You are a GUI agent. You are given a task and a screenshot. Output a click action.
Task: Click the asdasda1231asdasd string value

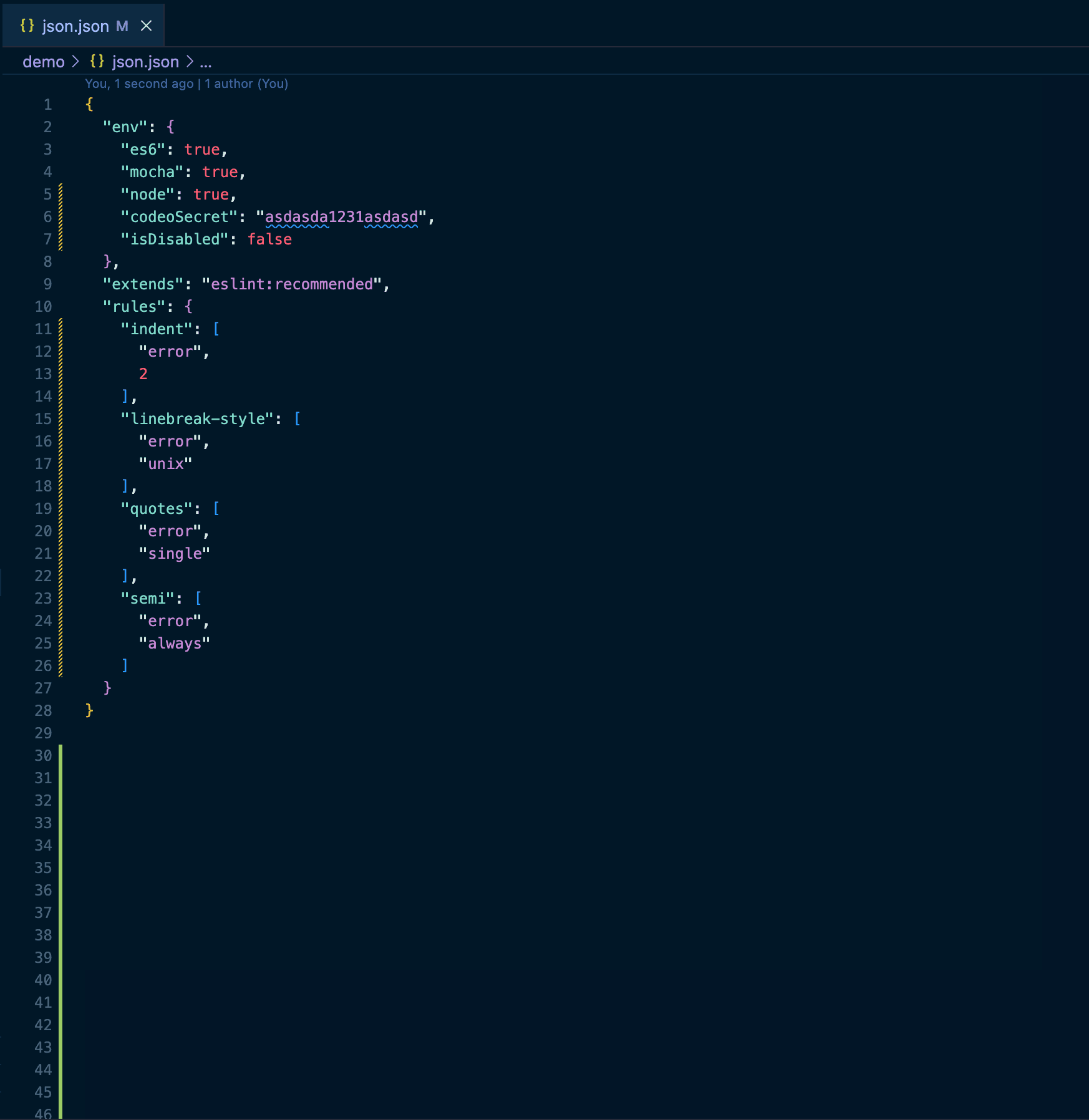[x=342, y=217]
